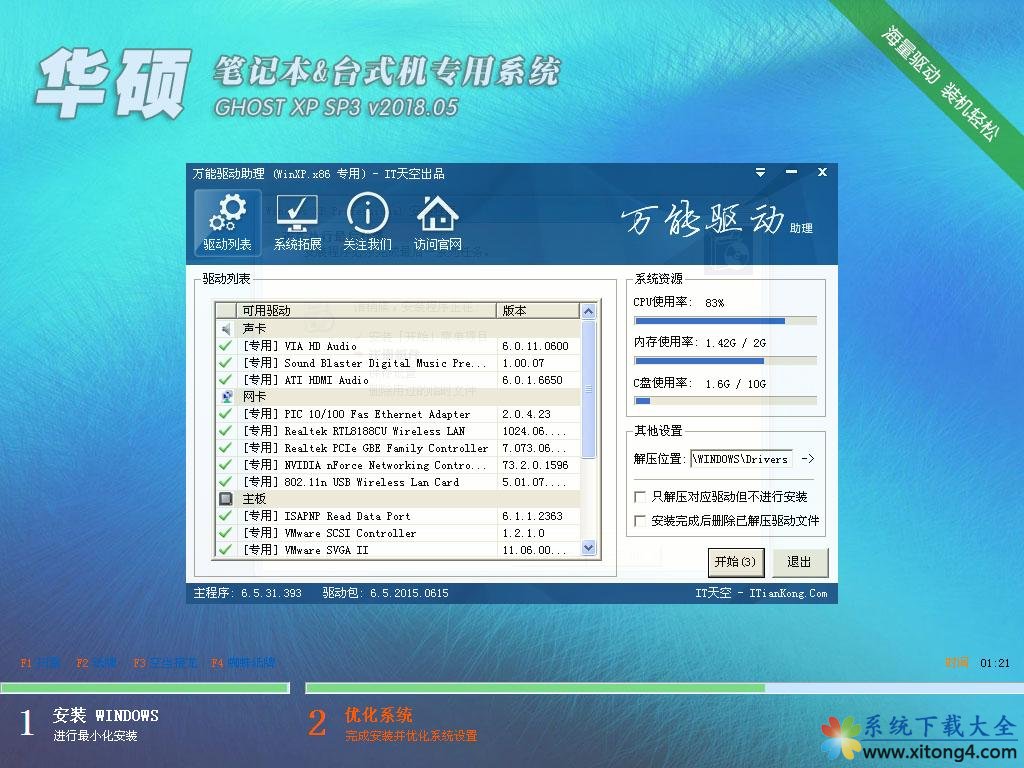The image size is (1024, 768).
Task: Open the 驱动列表 driver list view
Action: point(227,223)
